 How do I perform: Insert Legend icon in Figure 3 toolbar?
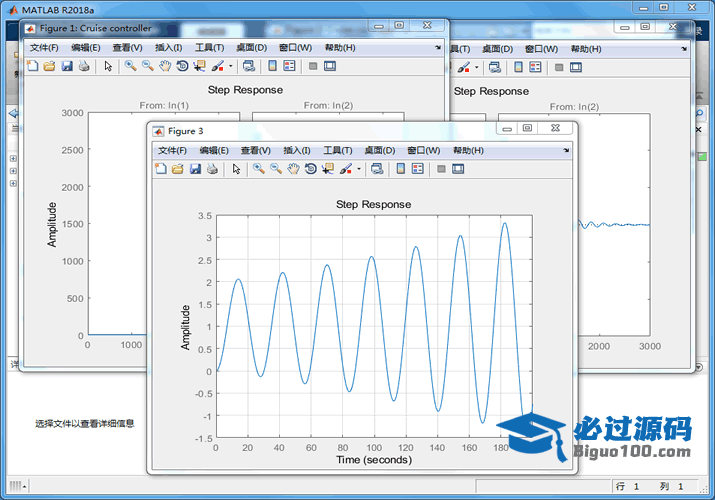point(418,169)
